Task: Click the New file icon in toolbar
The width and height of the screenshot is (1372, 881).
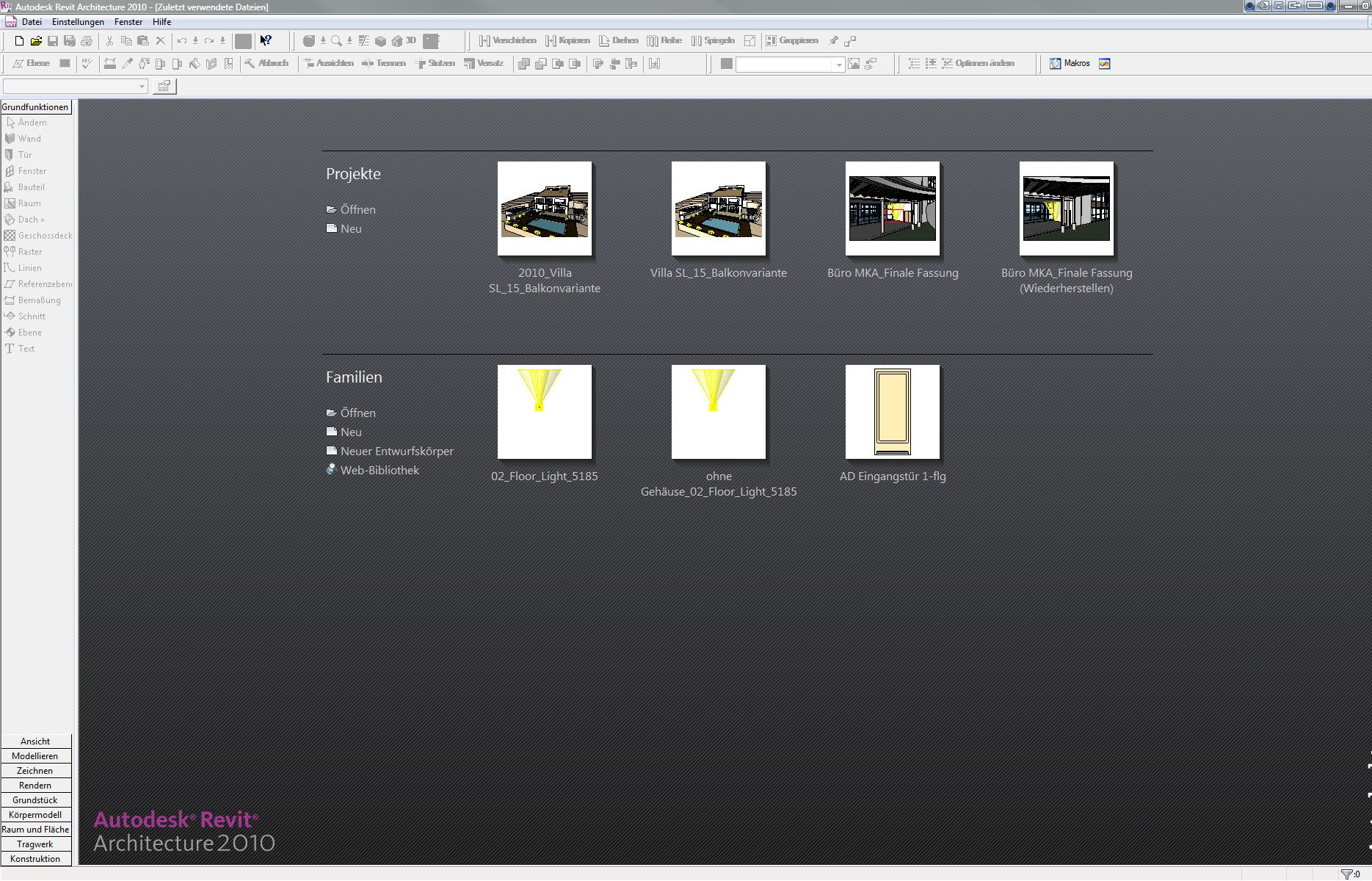Action: [x=20, y=41]
